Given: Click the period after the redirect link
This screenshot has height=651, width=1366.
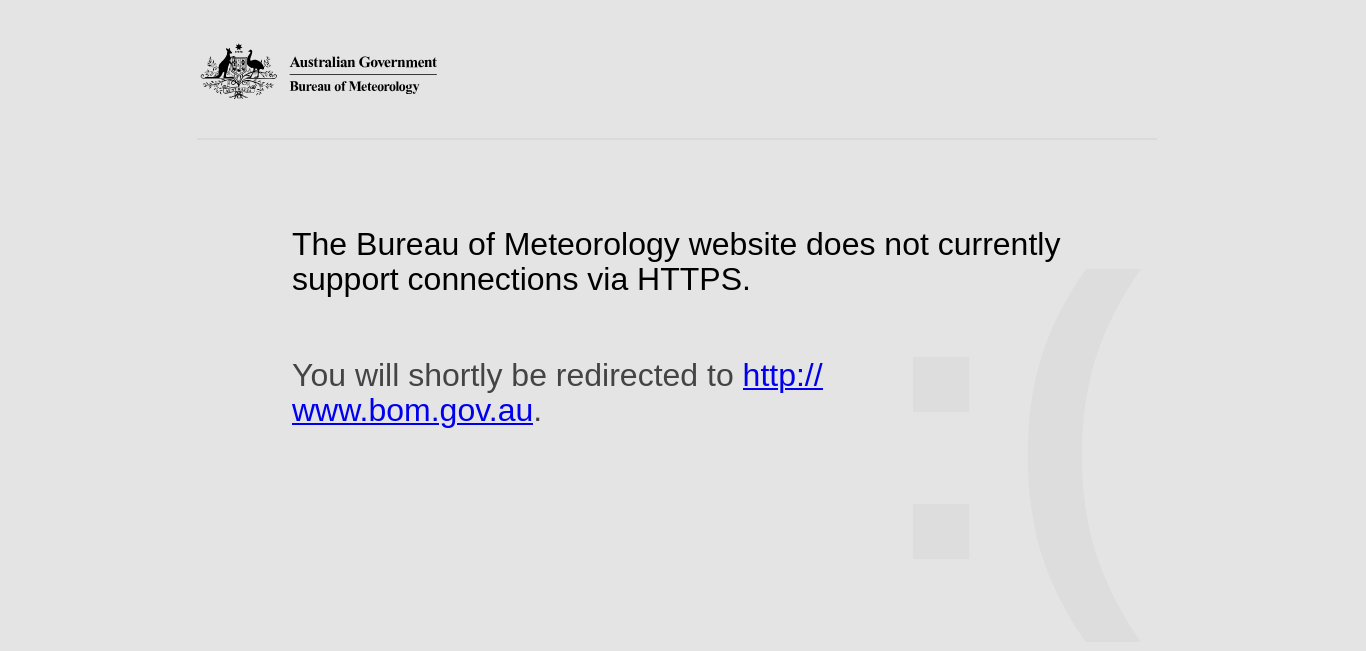Looking at the screenshot, I should coord(538,411).
